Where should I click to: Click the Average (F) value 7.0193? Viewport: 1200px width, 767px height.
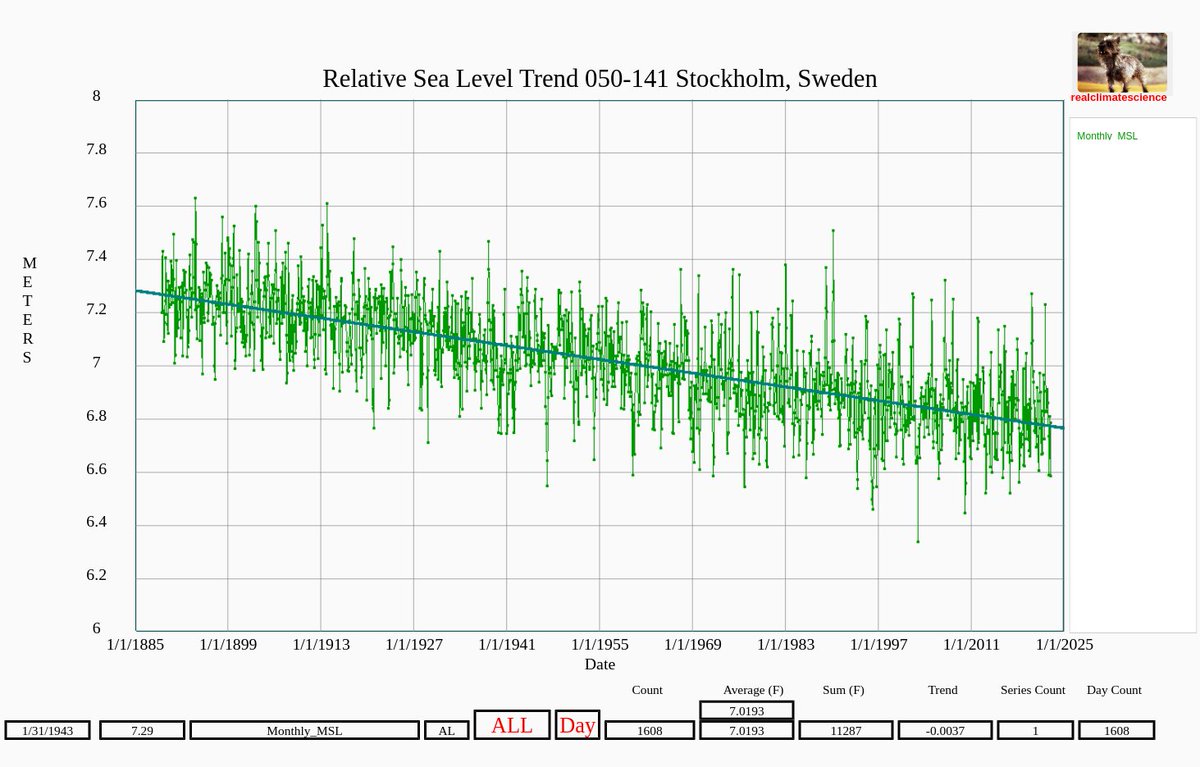click(x=745, y=729)
